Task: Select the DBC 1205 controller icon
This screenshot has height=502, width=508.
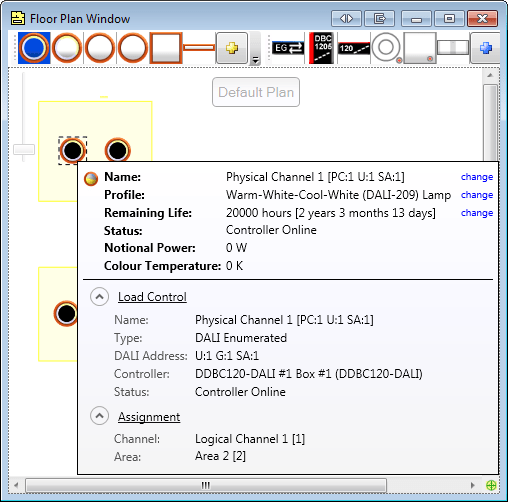Action: (321, 48)
